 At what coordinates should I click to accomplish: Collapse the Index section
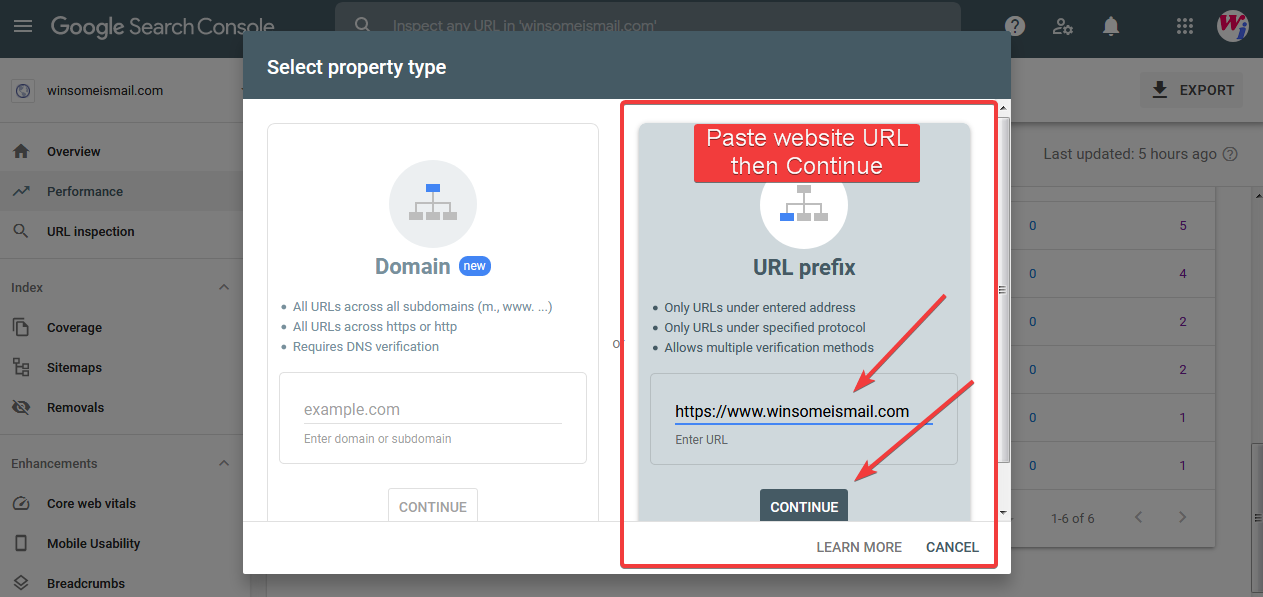pos(224,287)
